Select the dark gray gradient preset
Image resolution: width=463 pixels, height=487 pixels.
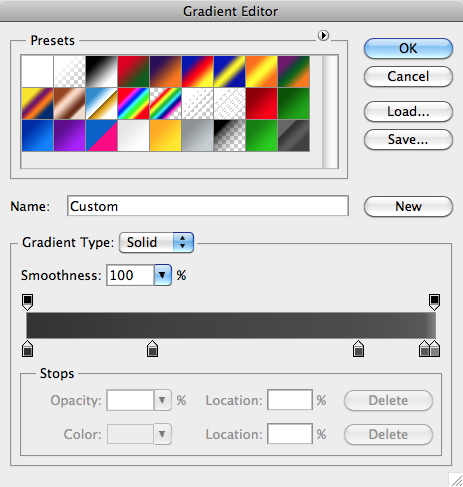click(293, 136)
